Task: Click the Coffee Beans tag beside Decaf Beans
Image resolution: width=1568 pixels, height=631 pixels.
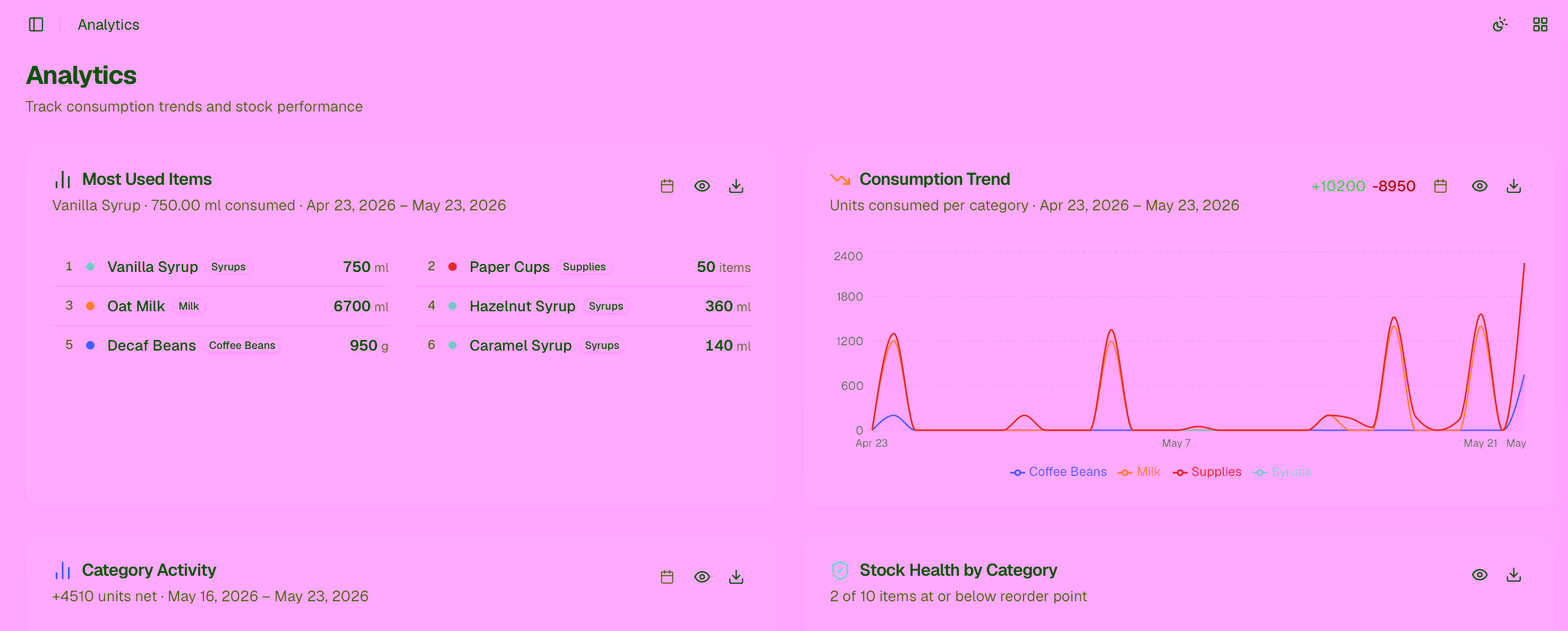Action: pyautogui.click(x=242, y=345)
